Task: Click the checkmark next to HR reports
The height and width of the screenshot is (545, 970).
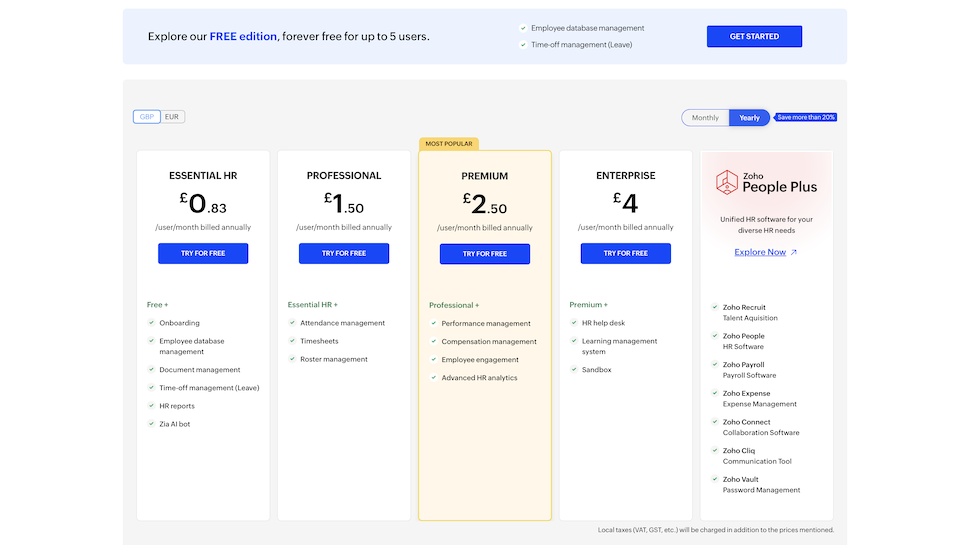Action: pos(151,406)
